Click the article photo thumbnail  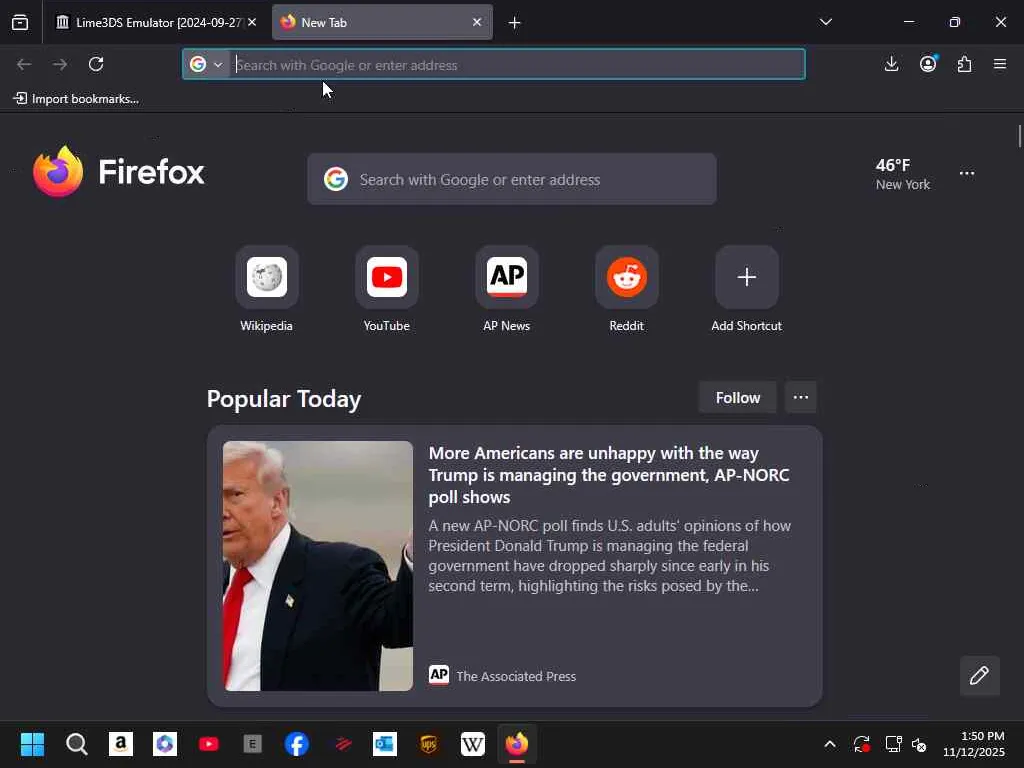click(x=318, y=566)
